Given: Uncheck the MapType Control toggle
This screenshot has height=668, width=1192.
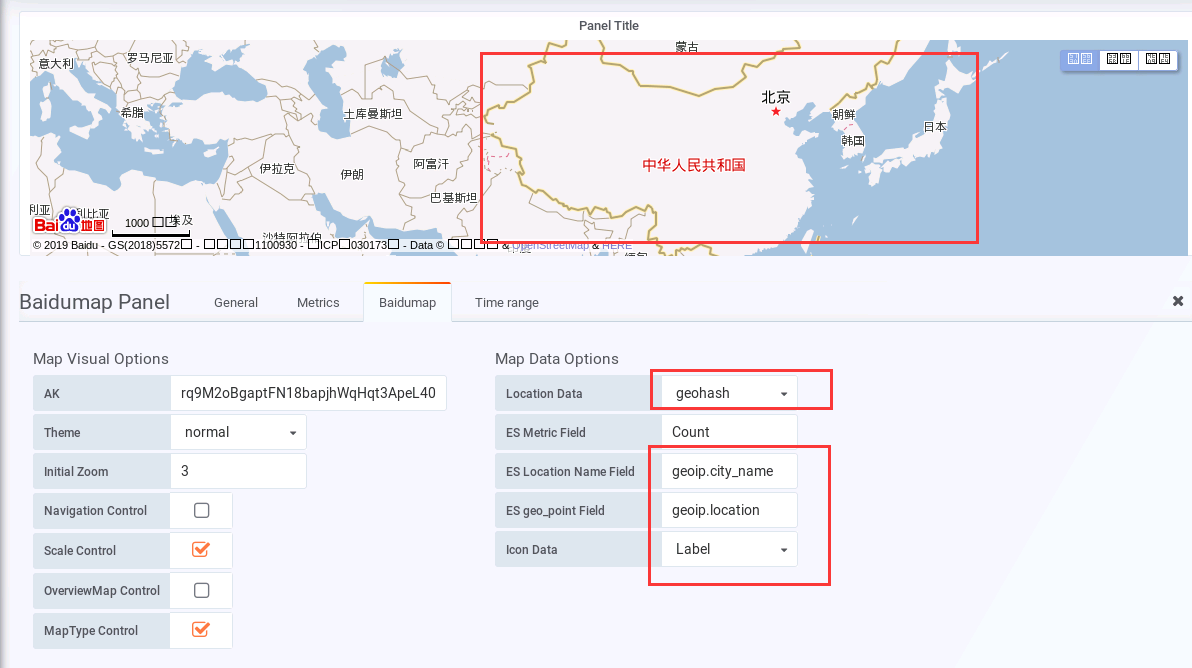Looking at the screenshot, I should (x=201, y=630).
